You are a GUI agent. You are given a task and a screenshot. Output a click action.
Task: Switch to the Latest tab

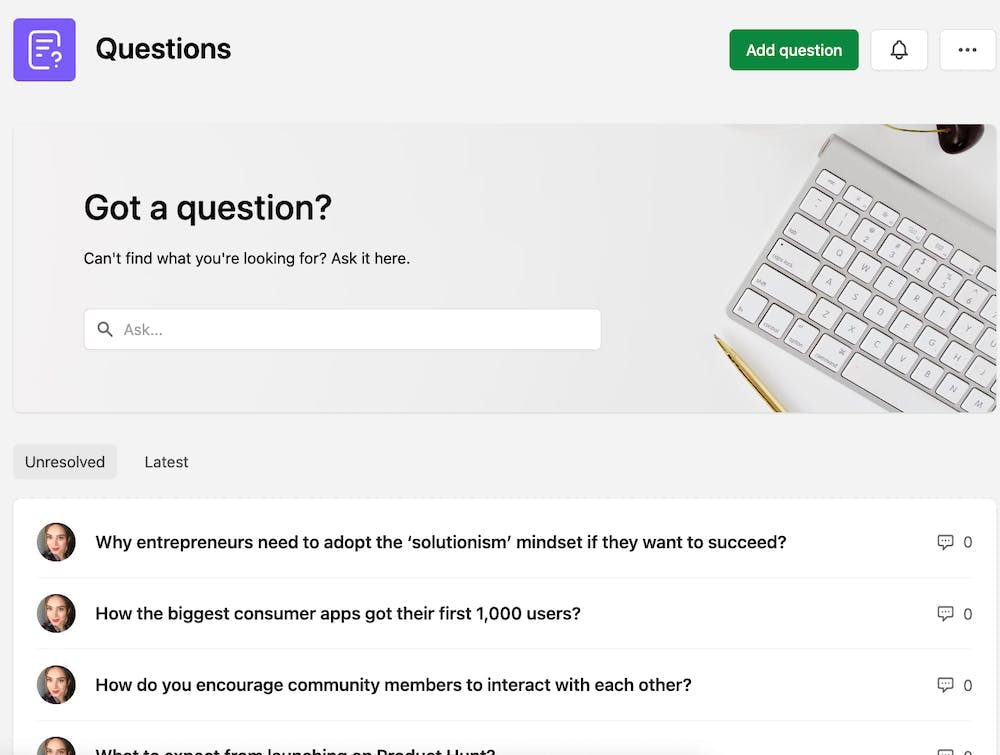coord(166,462)
